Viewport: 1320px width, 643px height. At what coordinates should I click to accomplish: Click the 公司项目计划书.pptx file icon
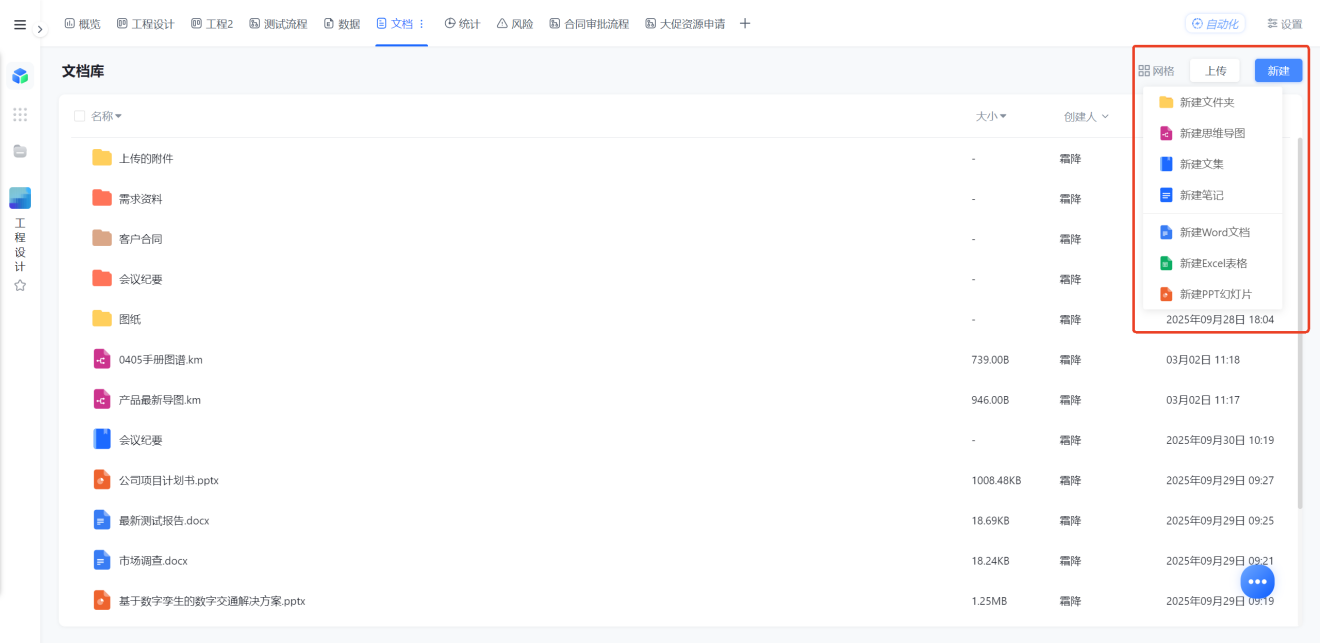coord(101,480)
